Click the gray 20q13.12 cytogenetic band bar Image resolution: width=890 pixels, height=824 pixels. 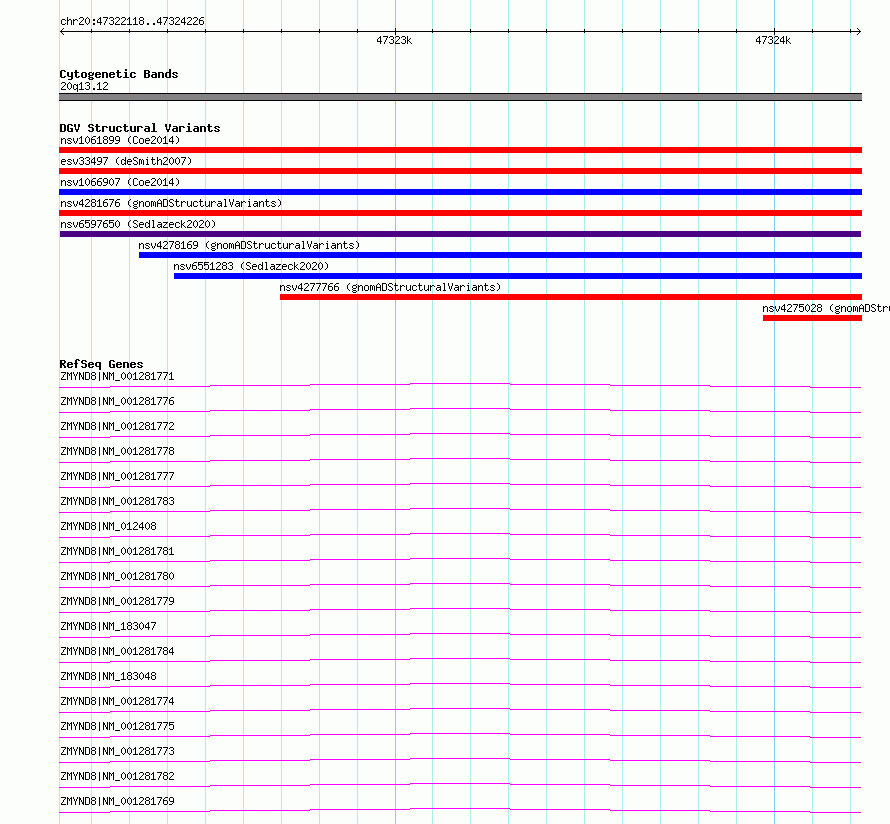(460, 97)
